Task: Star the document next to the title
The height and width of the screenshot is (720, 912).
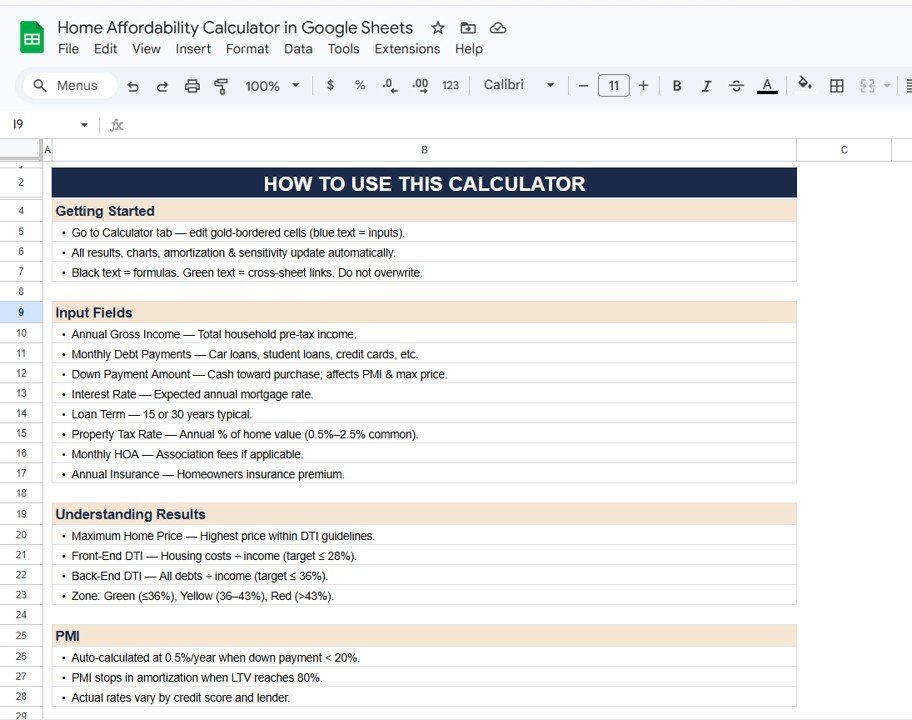Action: coord(438,28)
